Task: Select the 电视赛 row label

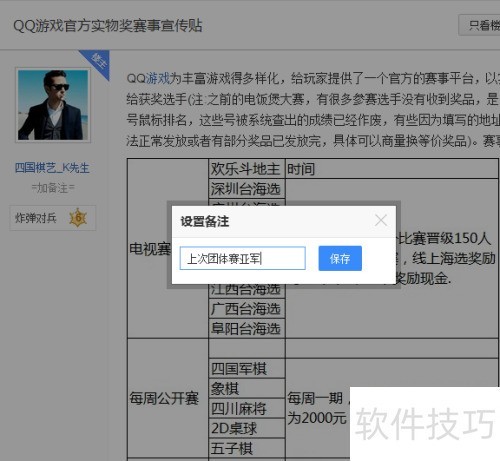Action: (149, 249)
